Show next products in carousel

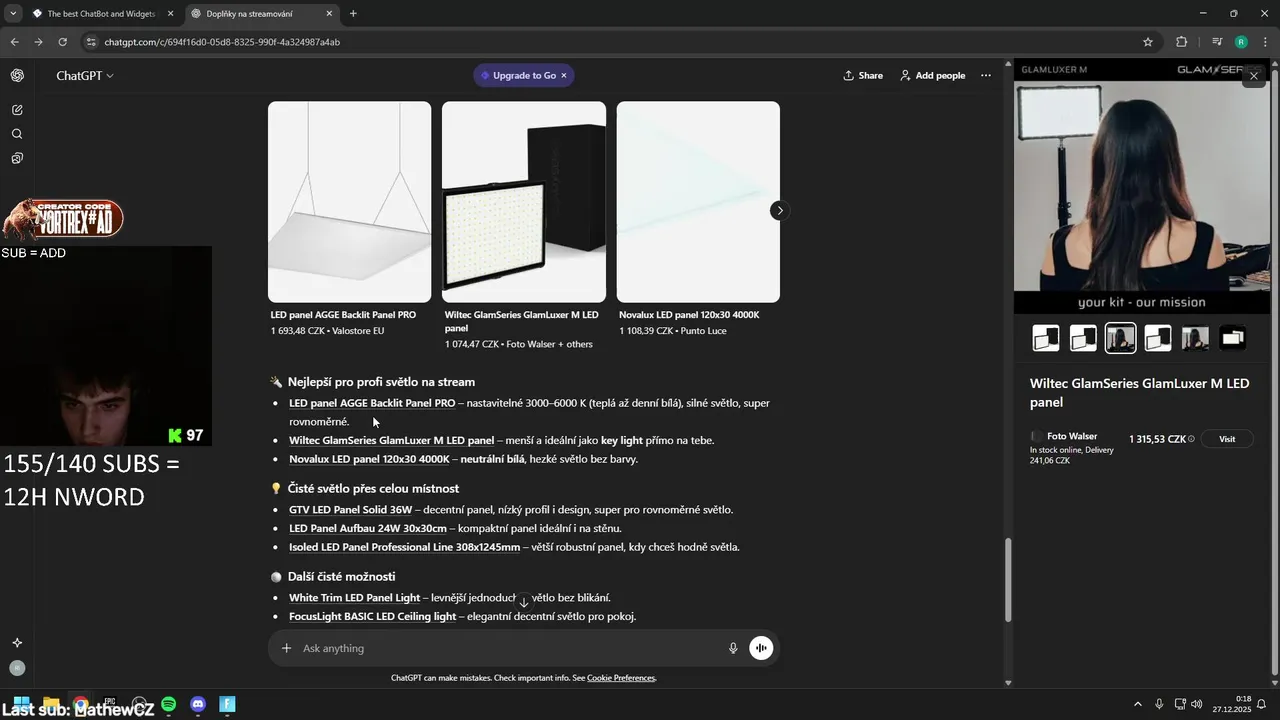coord(779,210)
